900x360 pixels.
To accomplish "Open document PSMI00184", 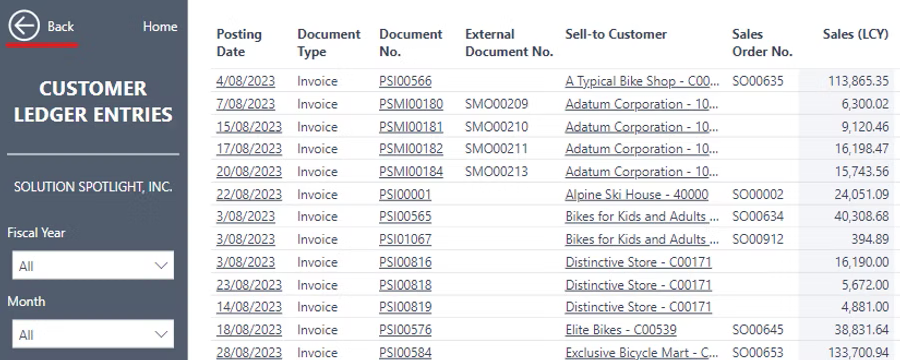I will 411,171.
